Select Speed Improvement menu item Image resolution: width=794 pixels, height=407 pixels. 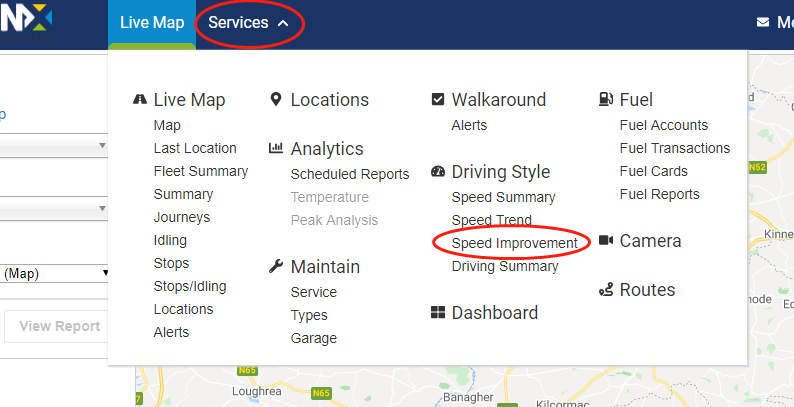(x=514, y=243)
